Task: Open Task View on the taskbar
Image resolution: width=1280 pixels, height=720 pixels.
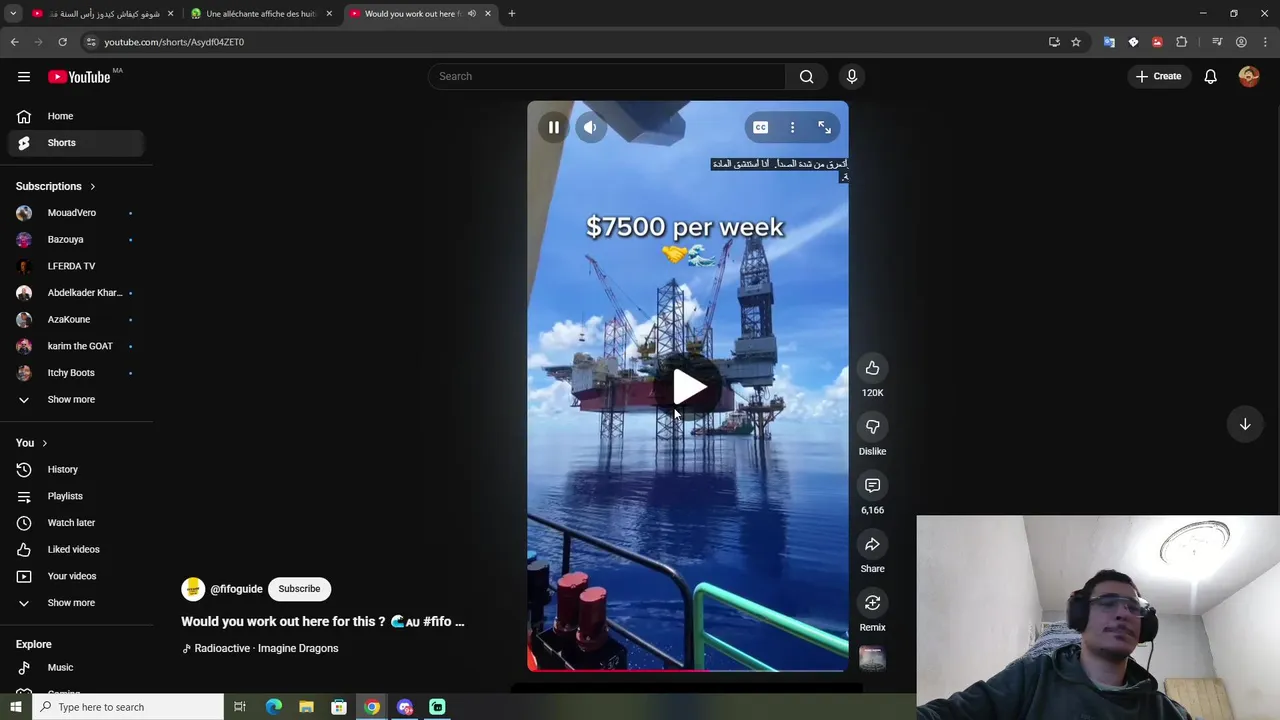Action: pyautogui.click(x=240, y=707)
